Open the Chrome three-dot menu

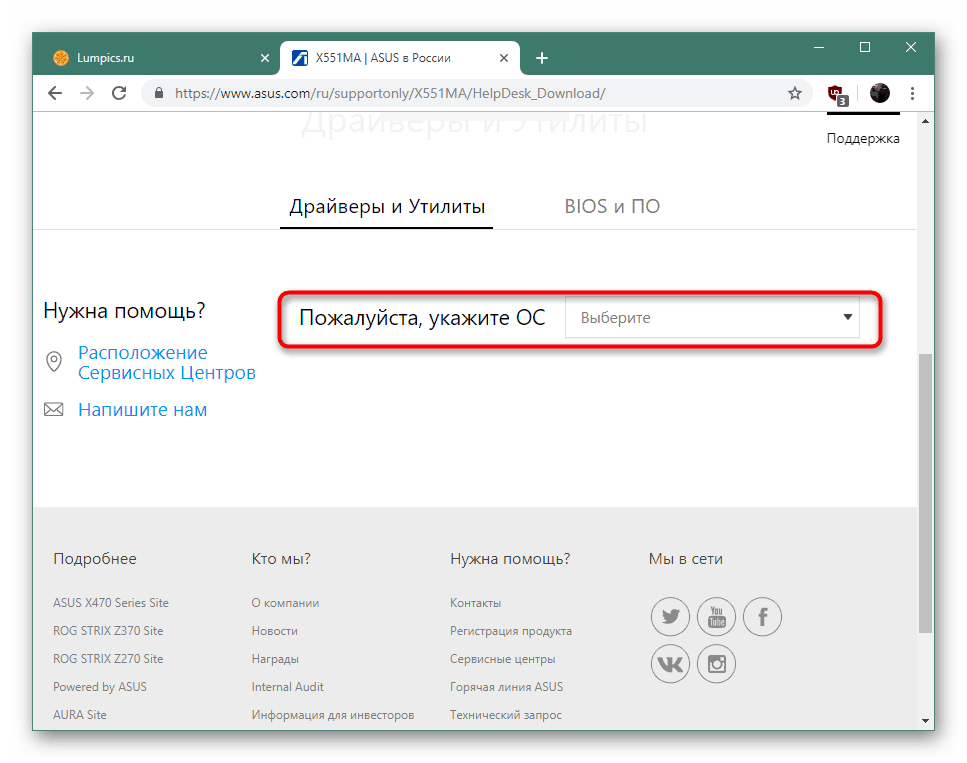click(x=912, y=93)
